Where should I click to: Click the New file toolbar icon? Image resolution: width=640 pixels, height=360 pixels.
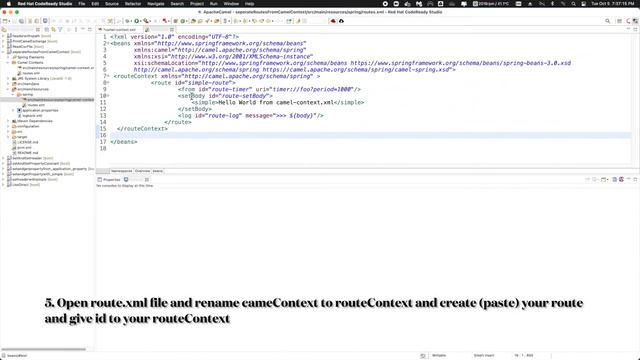[x=5, y=21]
